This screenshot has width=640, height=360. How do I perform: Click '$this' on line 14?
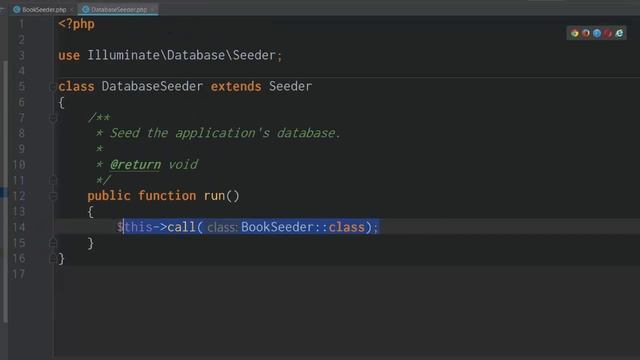pyautogui.click(x=135, y=227)
